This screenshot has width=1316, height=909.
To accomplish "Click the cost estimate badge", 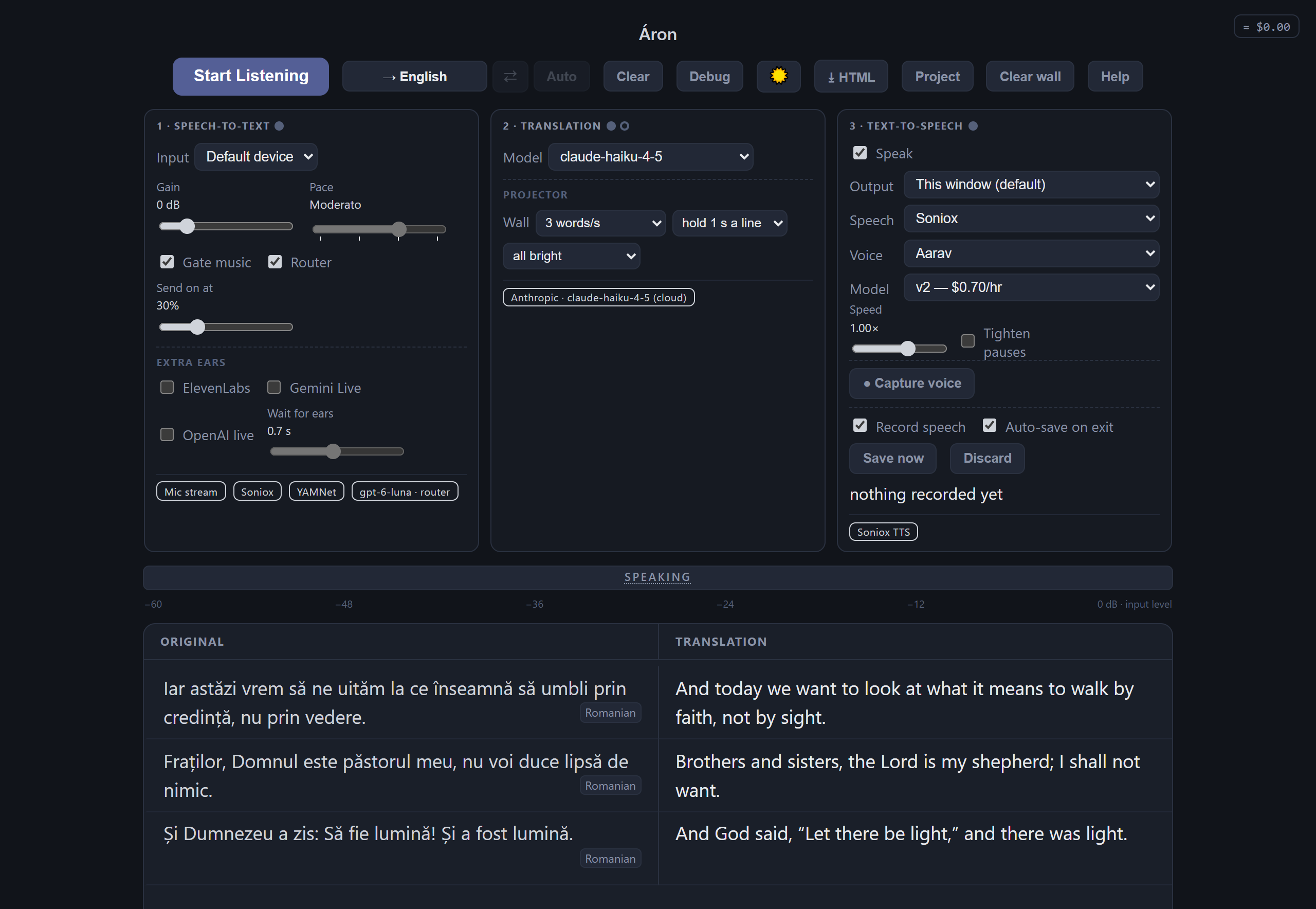I will tap(1267, 27).
